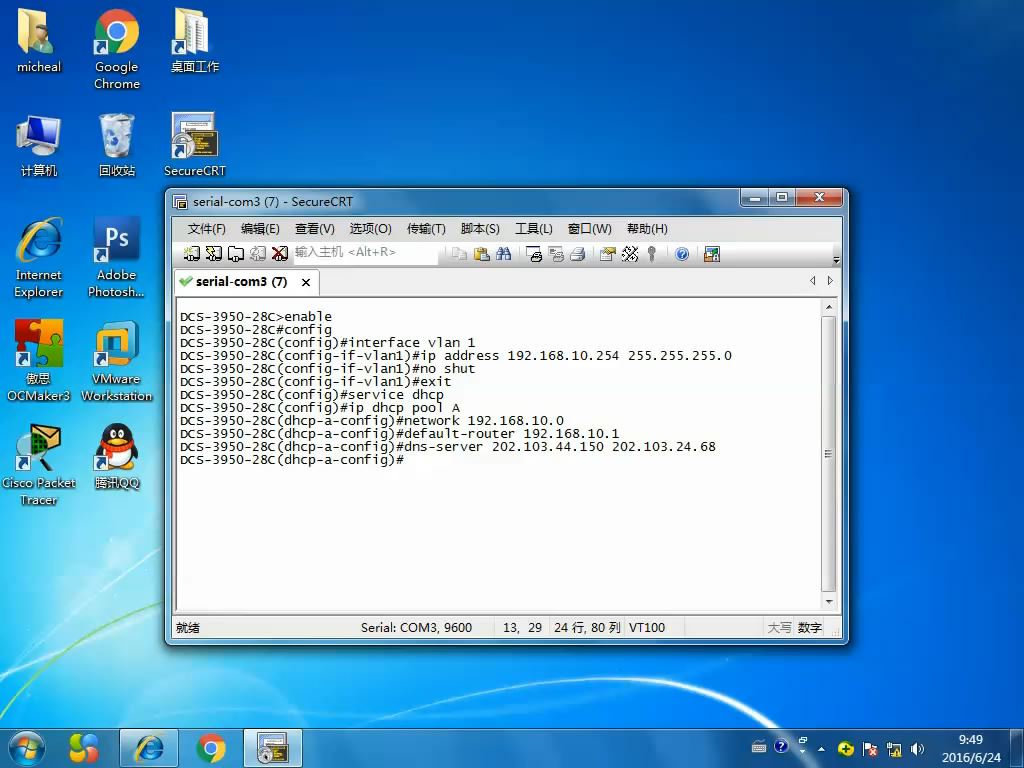Select the 傲思 OCMaker3 desktop shortcut
Image resolution: width=1024 pixels, height=768 pixels.
[39, 361]
